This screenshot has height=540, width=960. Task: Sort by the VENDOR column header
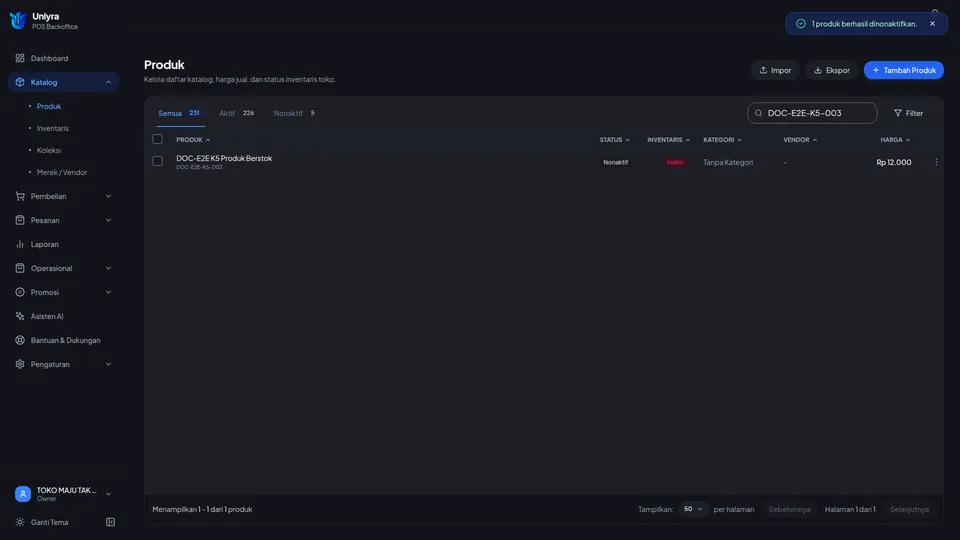click(800, 140)
